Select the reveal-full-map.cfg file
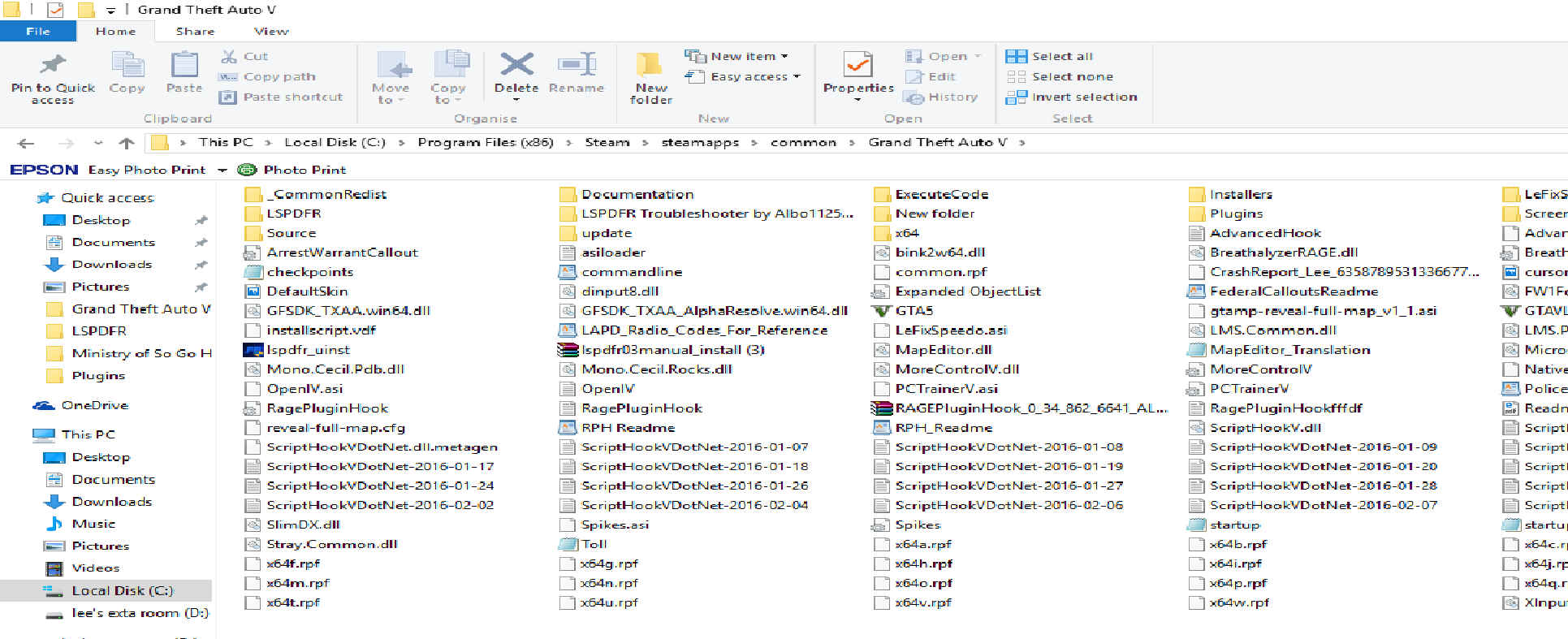Image resolution: width=1568 pixels, height=639 pixels. [x=325, y=428]
